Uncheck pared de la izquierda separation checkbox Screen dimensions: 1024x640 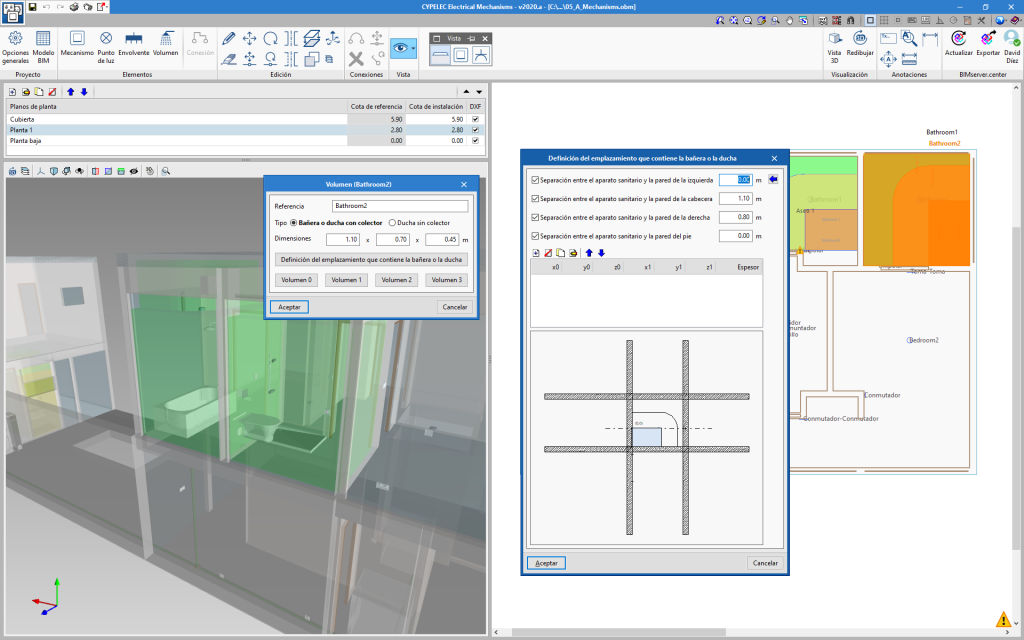coord(536,180)
